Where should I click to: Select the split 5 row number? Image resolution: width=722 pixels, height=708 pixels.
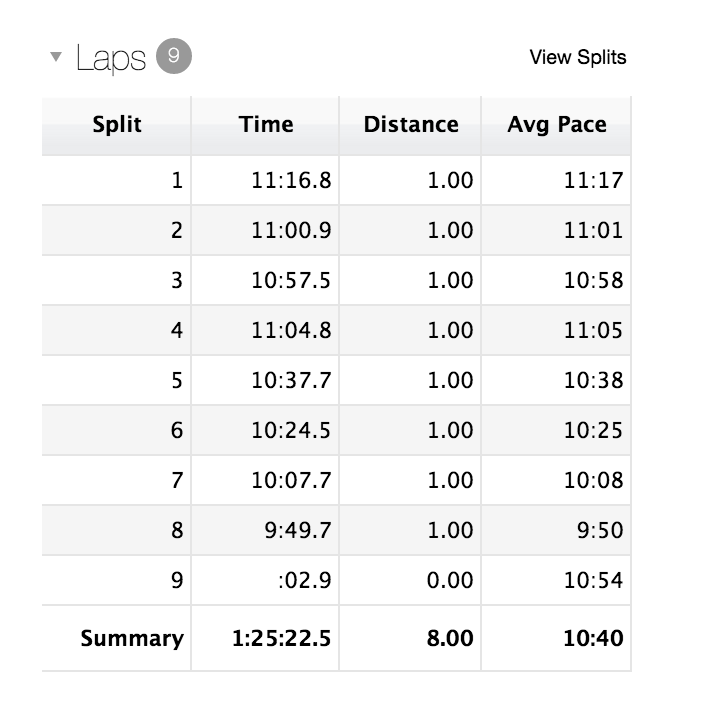click(177, 380)
